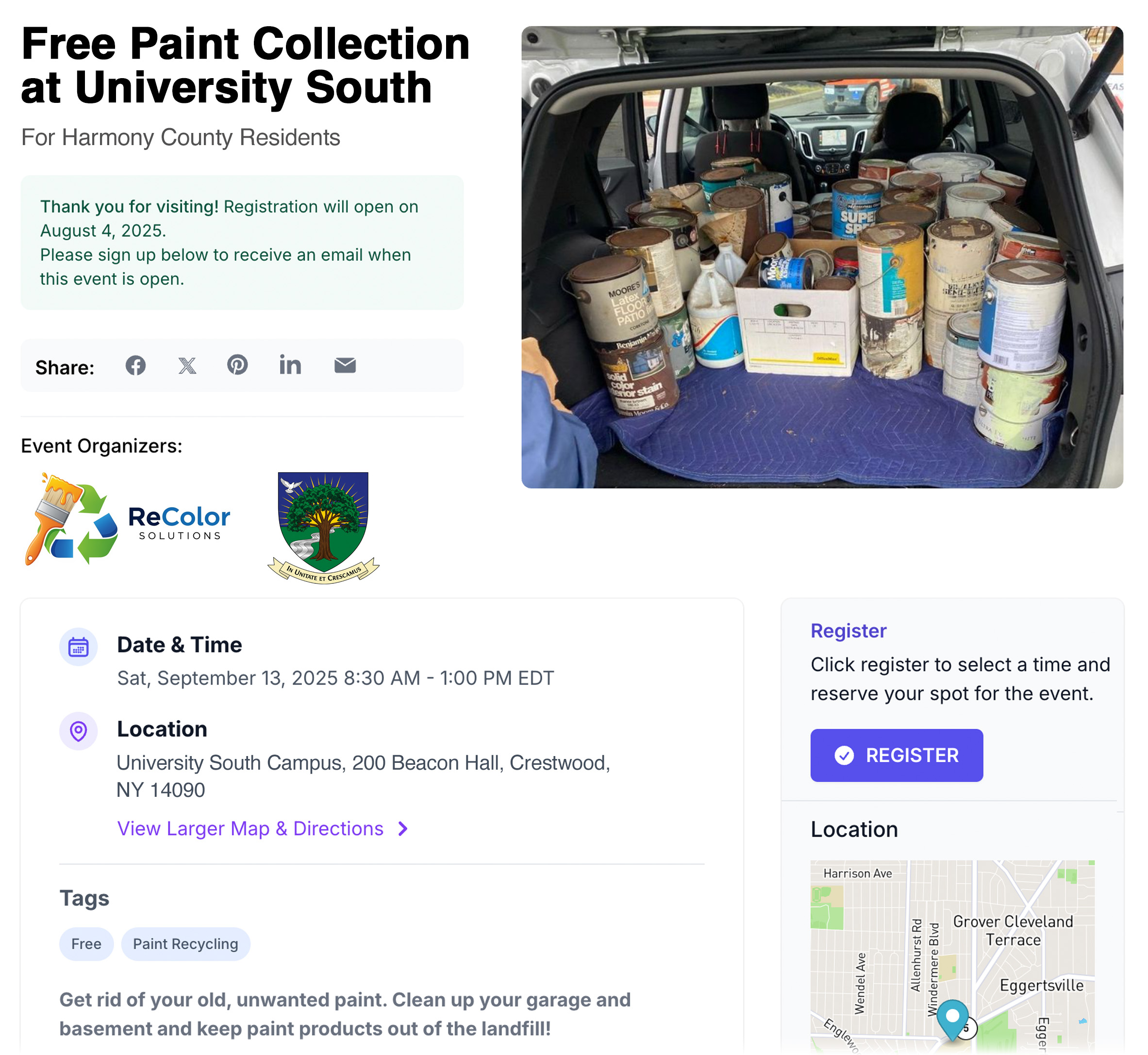This screenshot has height=1055, width=1148.
Task: Share event on X
Action: [187, 365]
